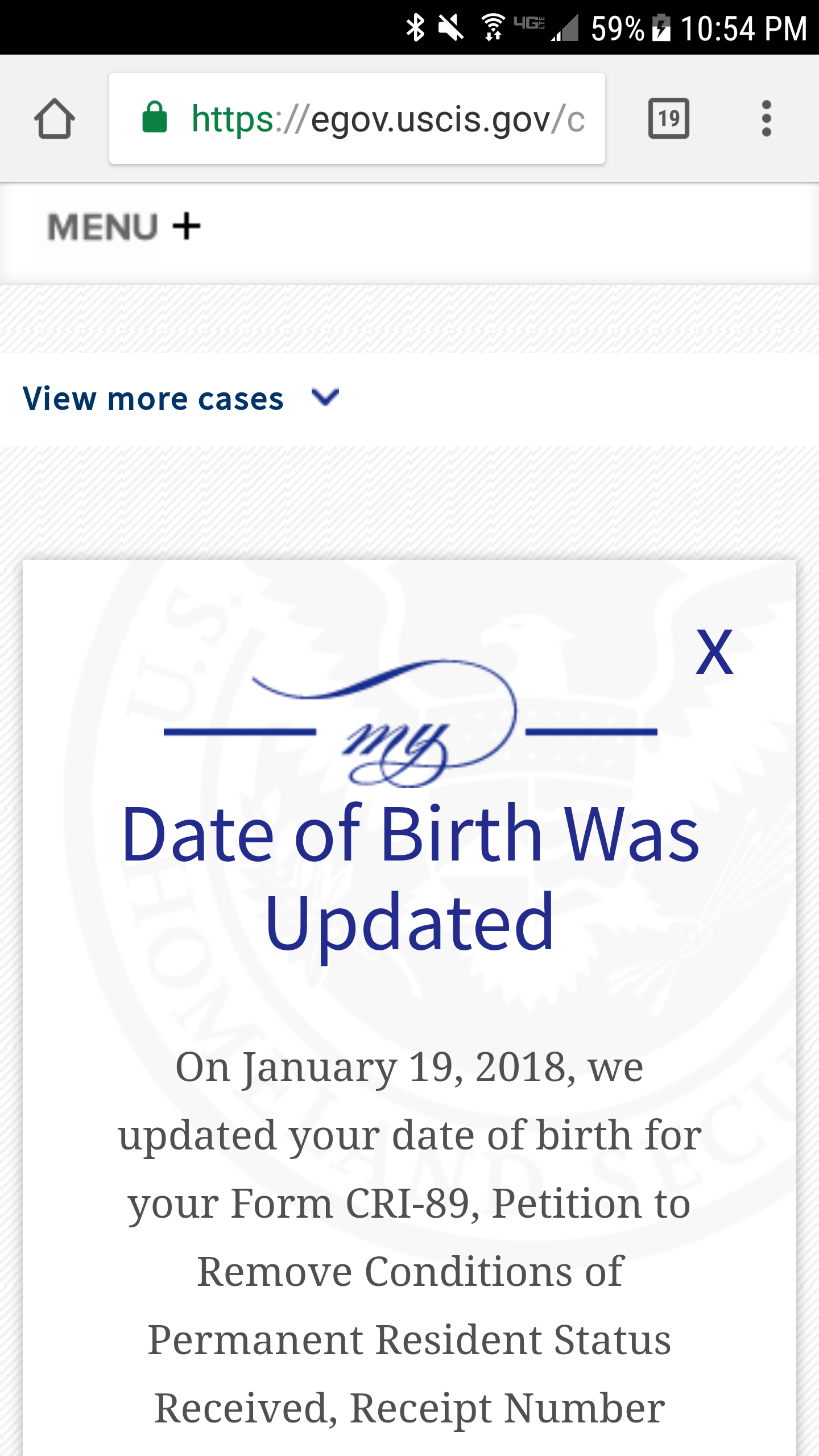Tap the Bluetooth status bar icon
Image resolution: width=819 pixels, height=1456 pixels.
coord(415,27)
